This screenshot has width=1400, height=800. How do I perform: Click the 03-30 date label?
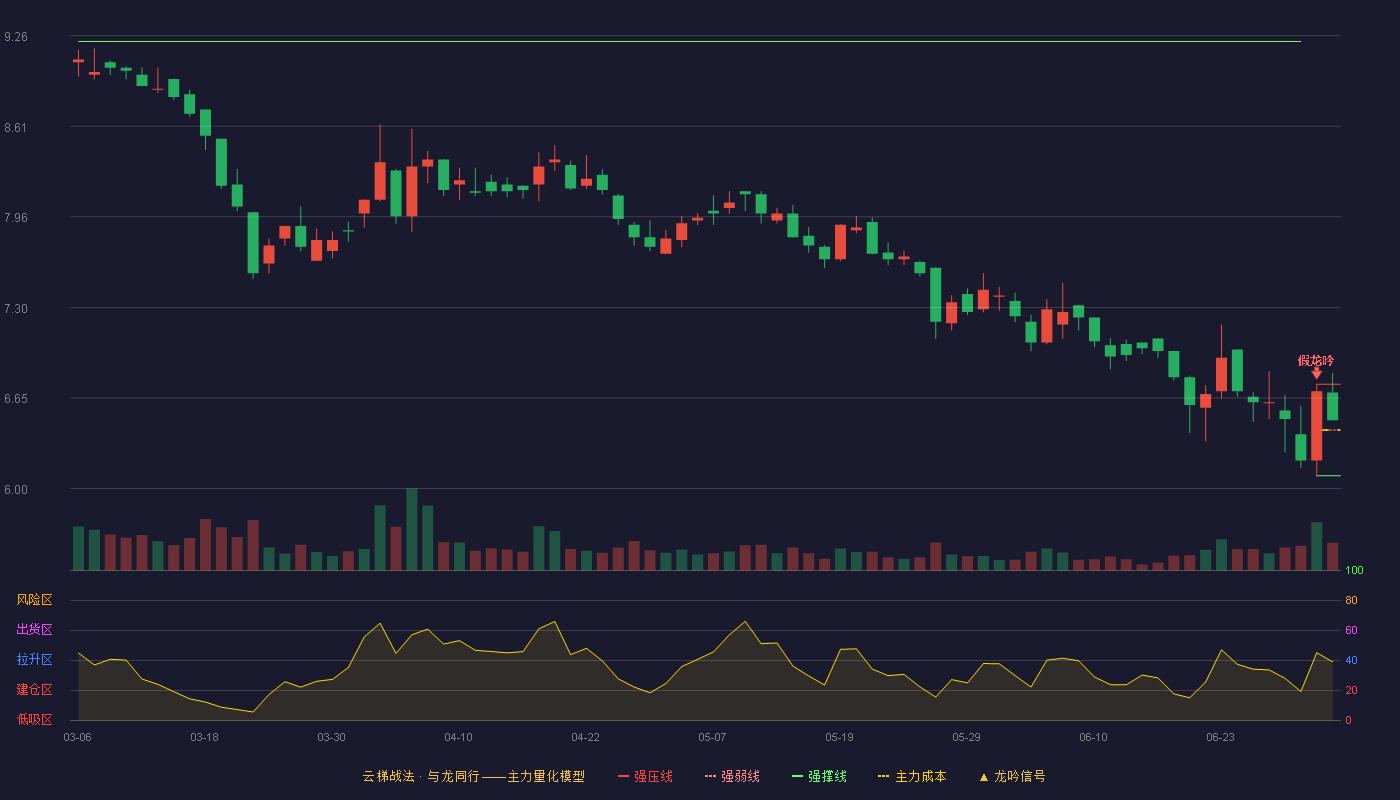pyautogui.click(x=331, y=737)
